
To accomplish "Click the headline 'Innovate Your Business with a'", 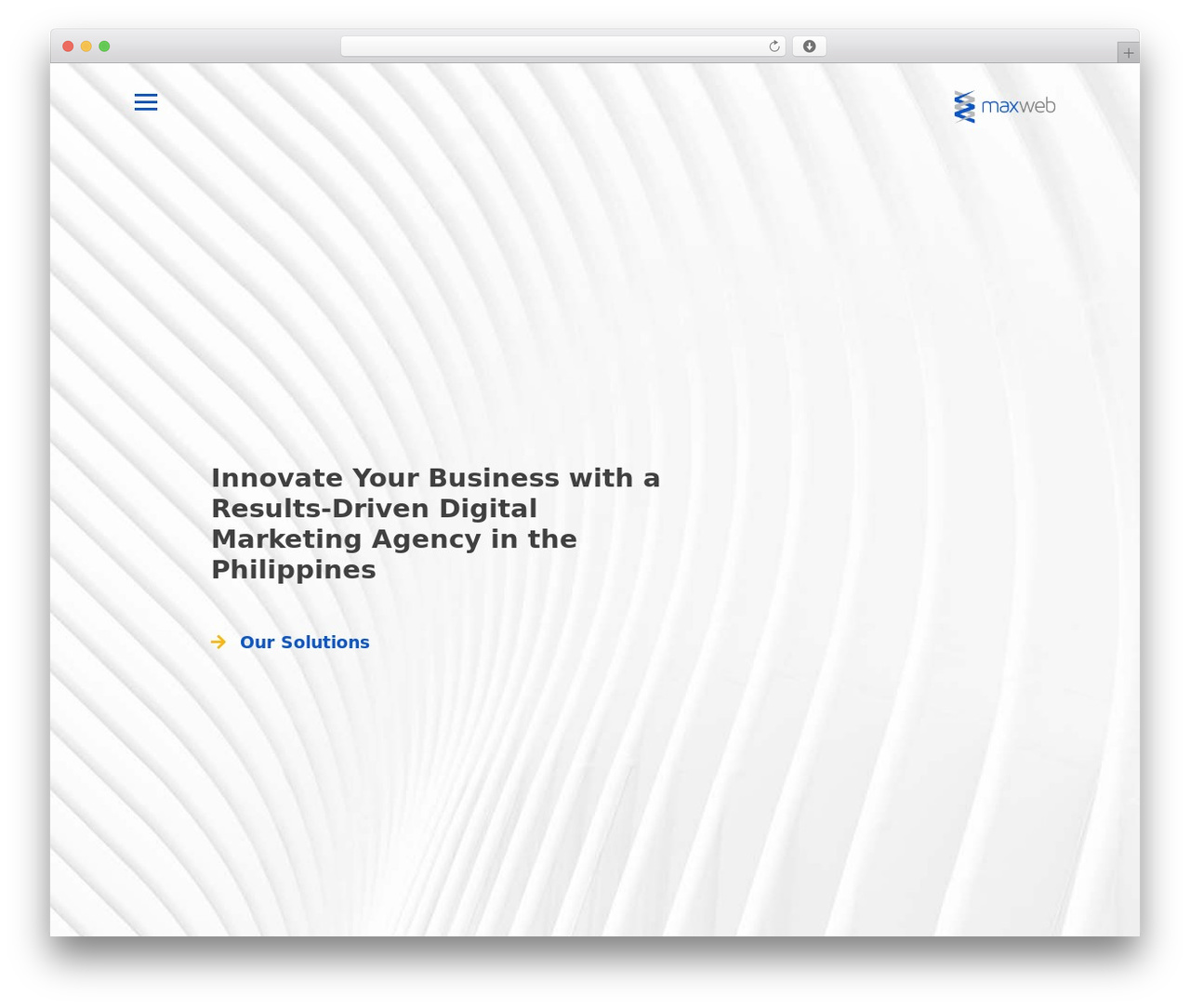I will click(x=435, y=478).
